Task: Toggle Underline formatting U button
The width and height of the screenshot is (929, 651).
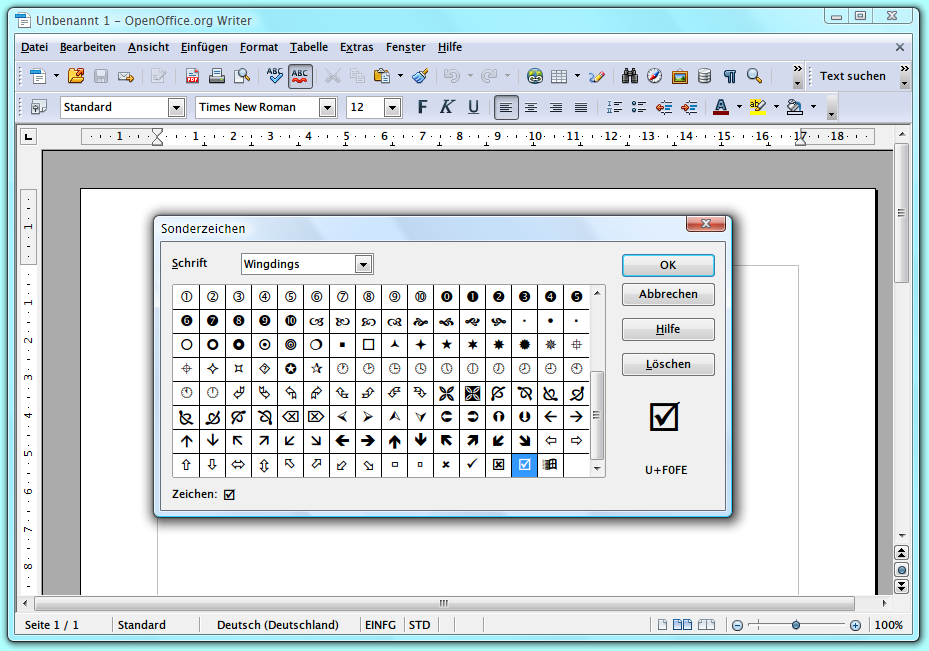Action: 473,107
